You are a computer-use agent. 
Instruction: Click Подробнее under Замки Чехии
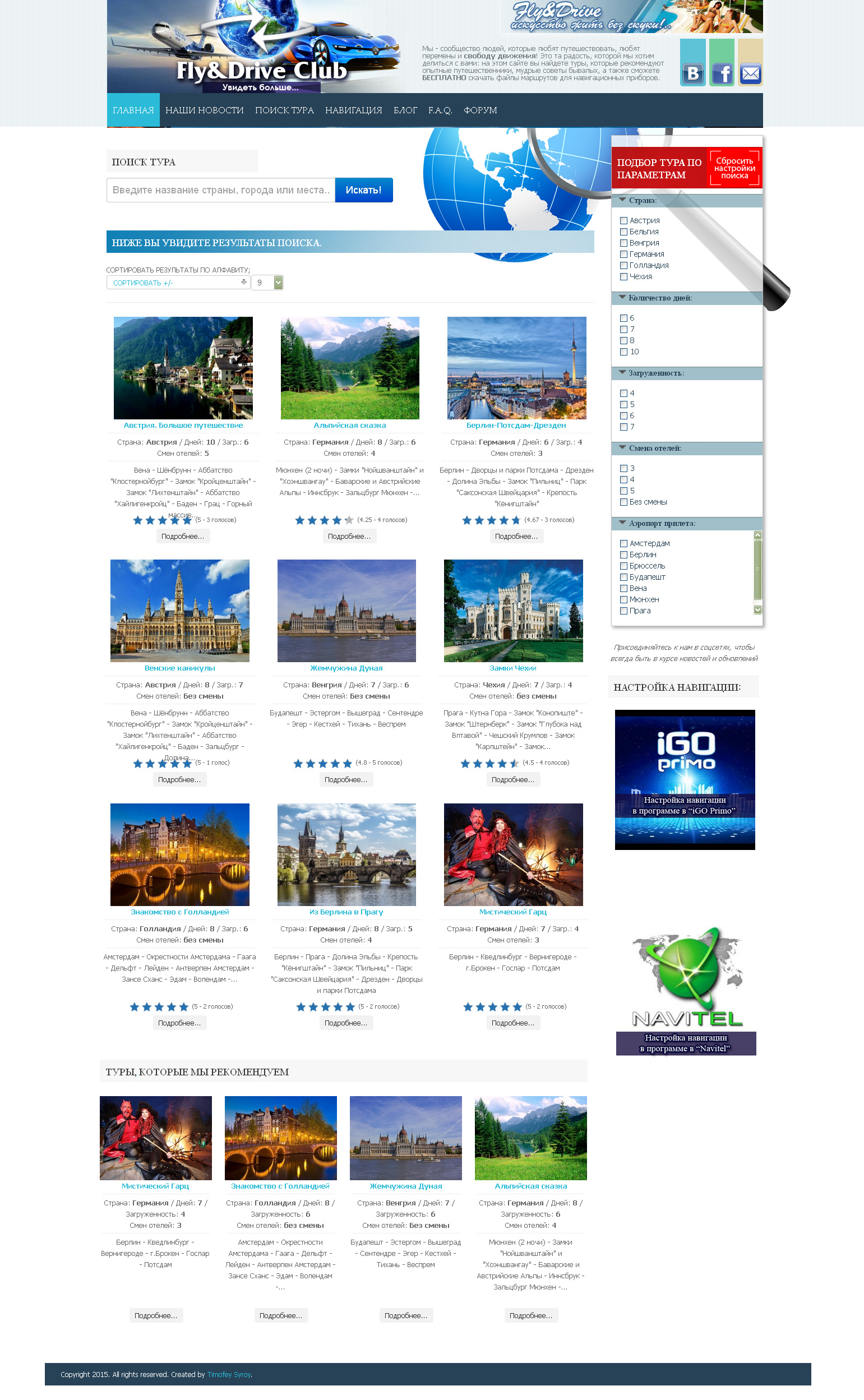tap(512, 780)
